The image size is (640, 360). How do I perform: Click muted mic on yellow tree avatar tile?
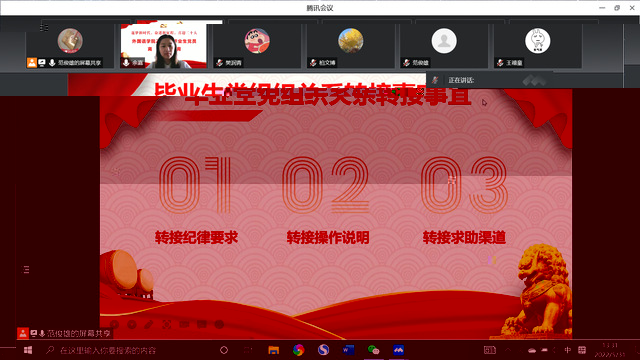click(313, 63)
